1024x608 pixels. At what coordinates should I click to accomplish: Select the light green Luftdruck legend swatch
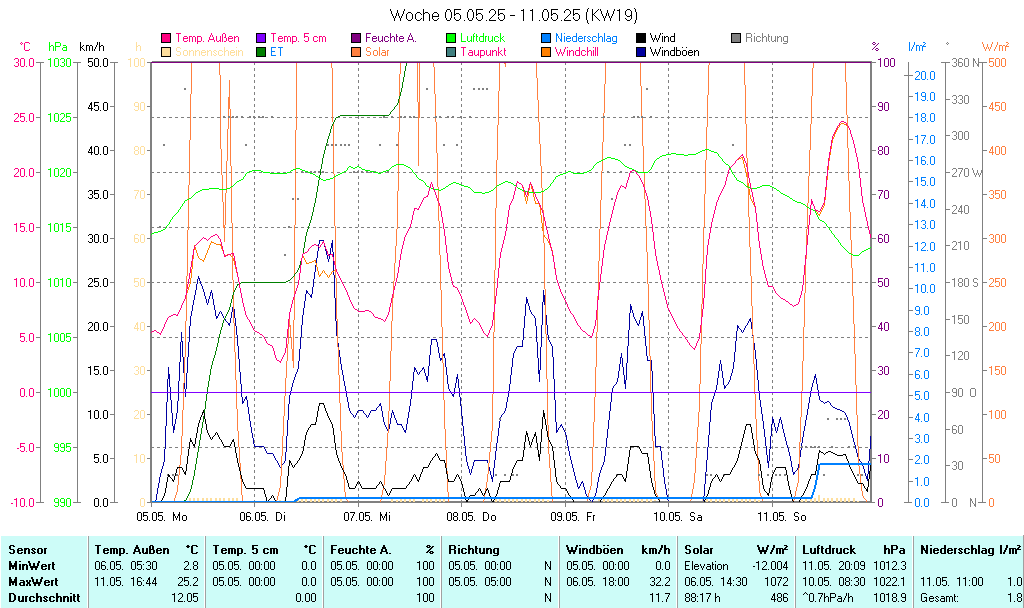[451, 38]
